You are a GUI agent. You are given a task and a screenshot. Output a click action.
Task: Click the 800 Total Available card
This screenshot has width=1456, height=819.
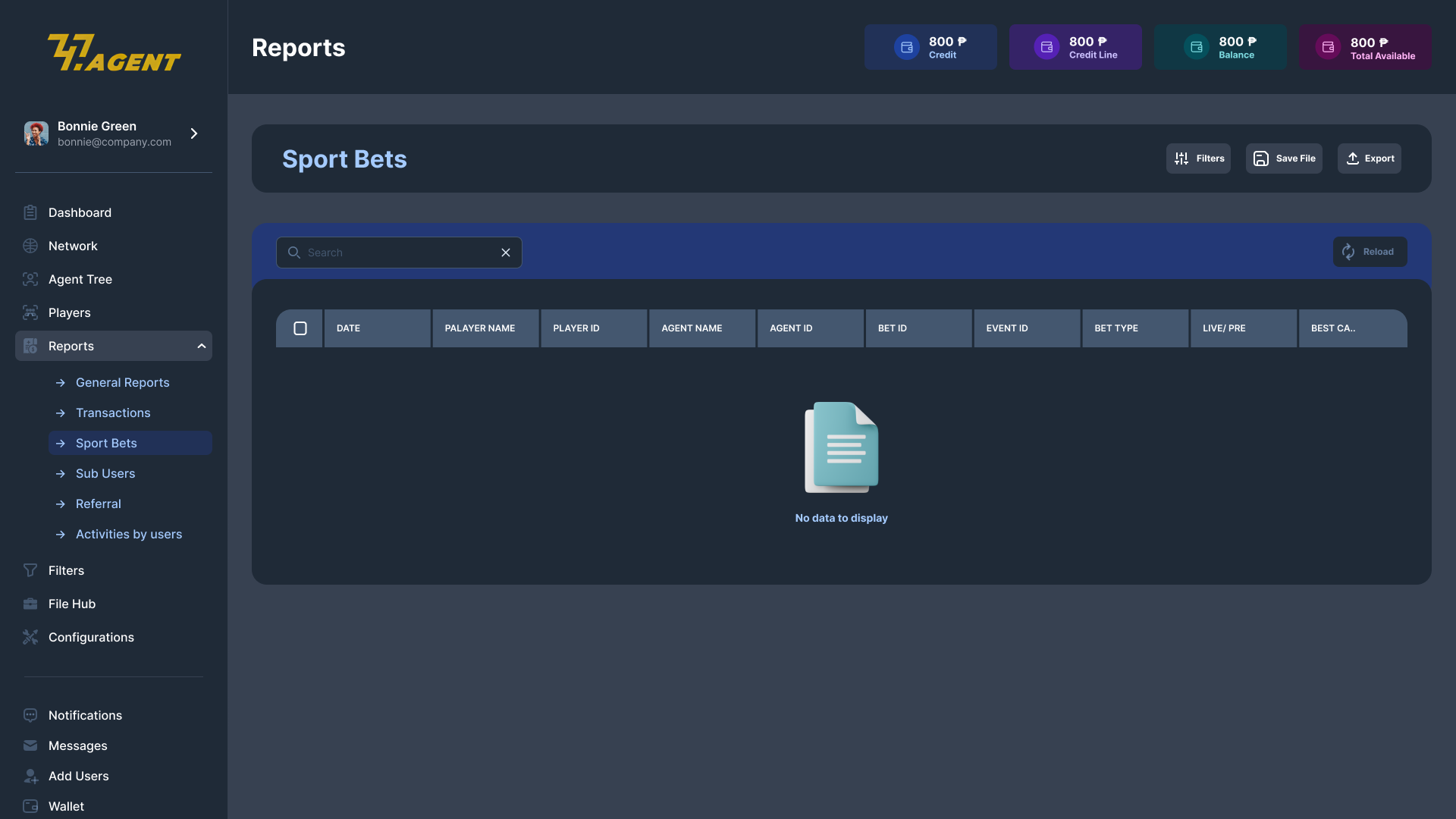[1365, 47]
